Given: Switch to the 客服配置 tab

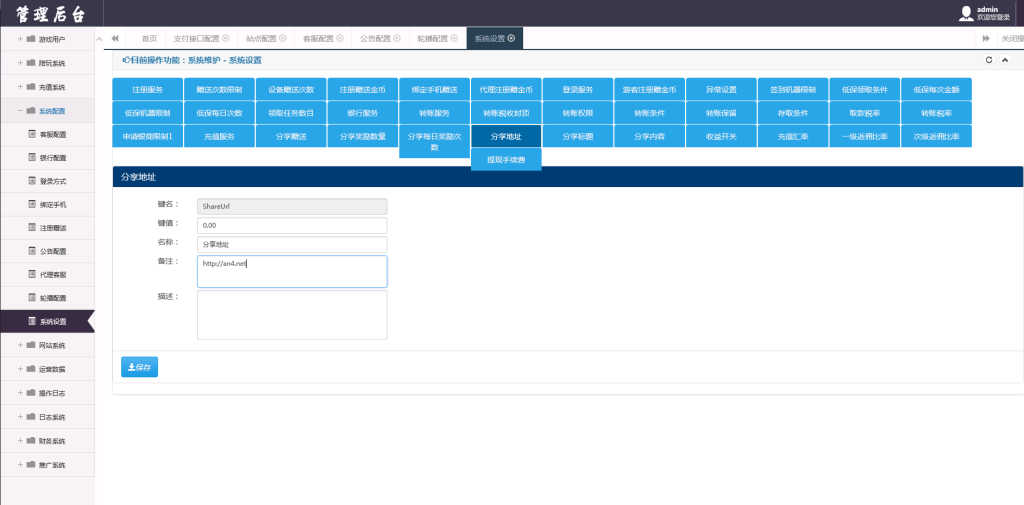Looking at the screenshot, I should 317,38.
